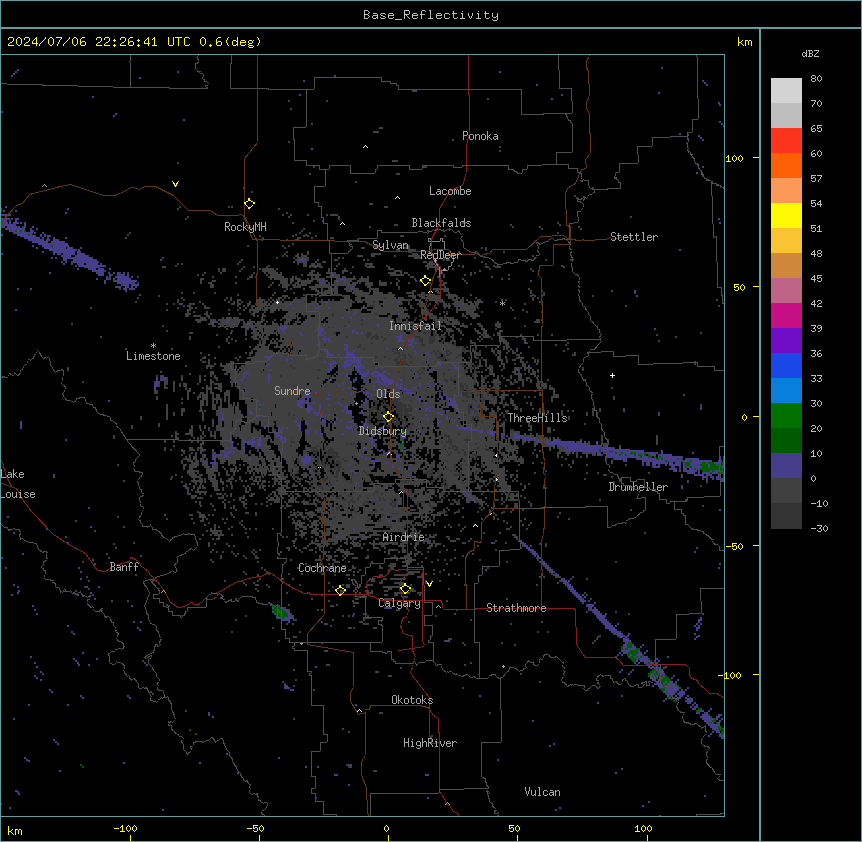862x842 pixels.
Task: Click the yellow diamond marker south of RedDeer
Action: [x=426, y=281]
